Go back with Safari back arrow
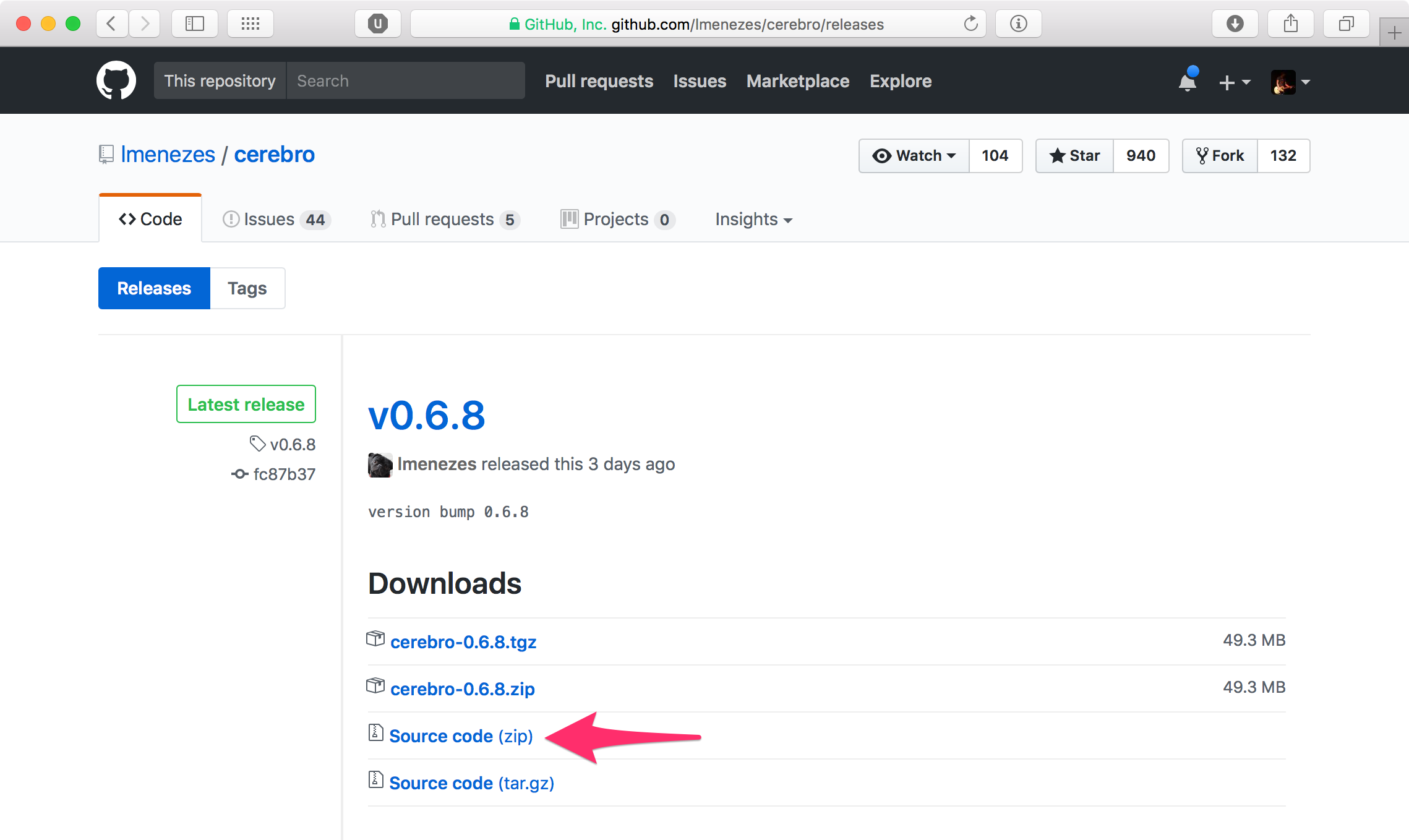 pyautogui.click(x=112, y=24)
